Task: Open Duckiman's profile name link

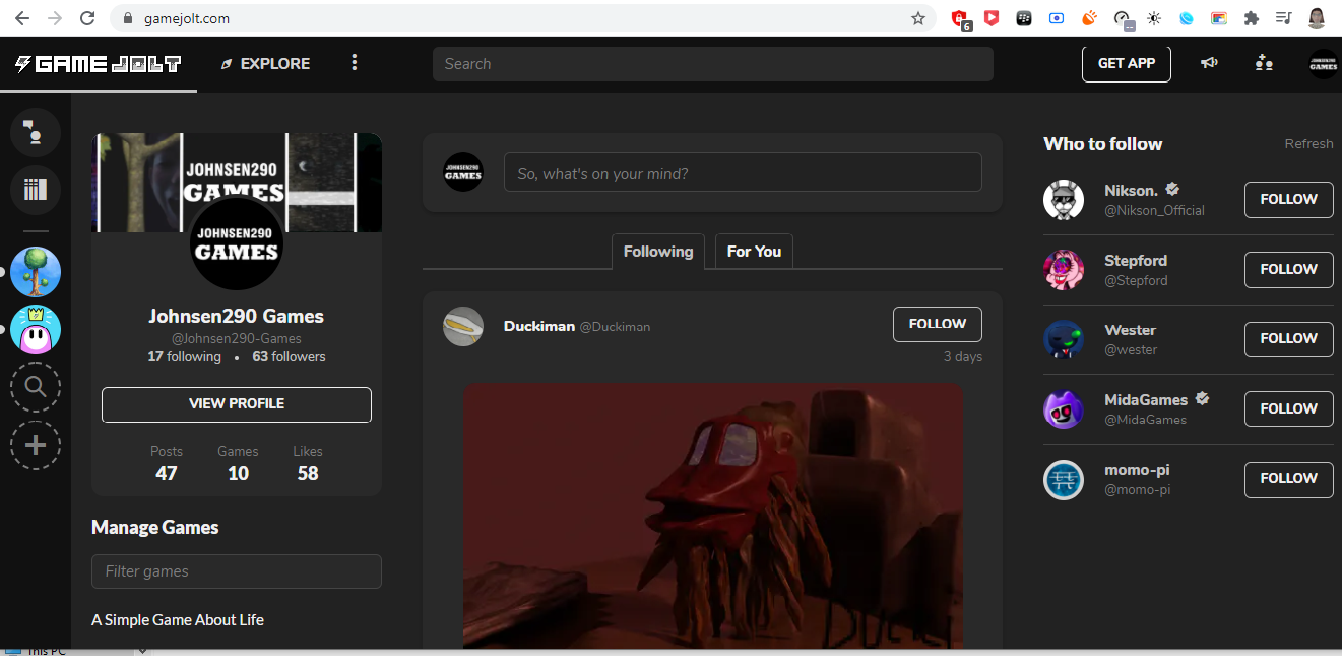Action: pyautogui.click(x=539, y=326)
